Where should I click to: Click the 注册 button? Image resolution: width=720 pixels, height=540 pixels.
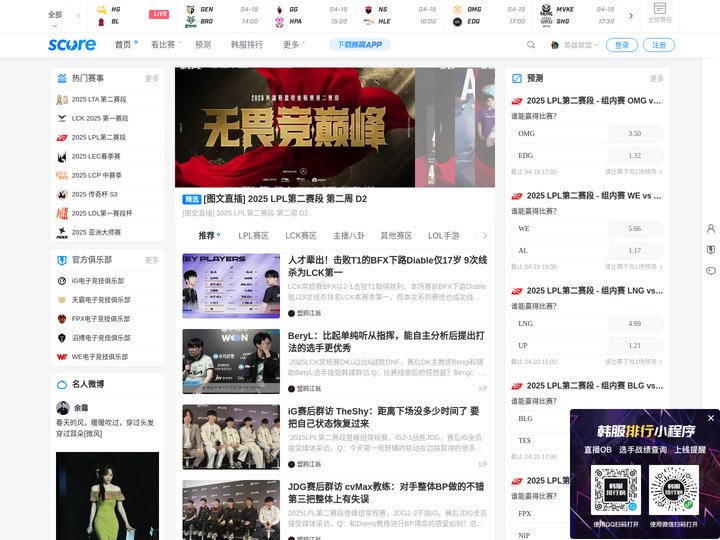coord(659,45)
